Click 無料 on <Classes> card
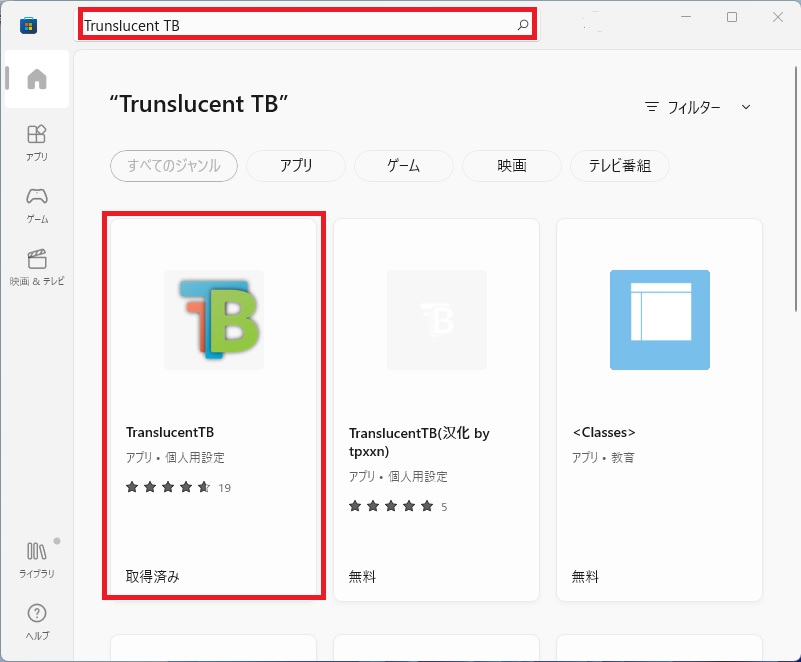The image size is (801, 662). (x=585, y=577)
